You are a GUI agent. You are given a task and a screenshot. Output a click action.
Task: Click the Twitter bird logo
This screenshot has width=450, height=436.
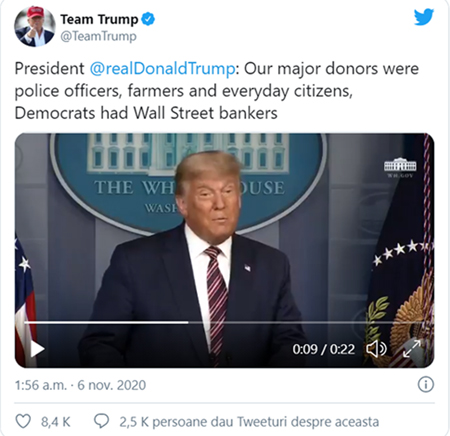[x=424, y=17]
